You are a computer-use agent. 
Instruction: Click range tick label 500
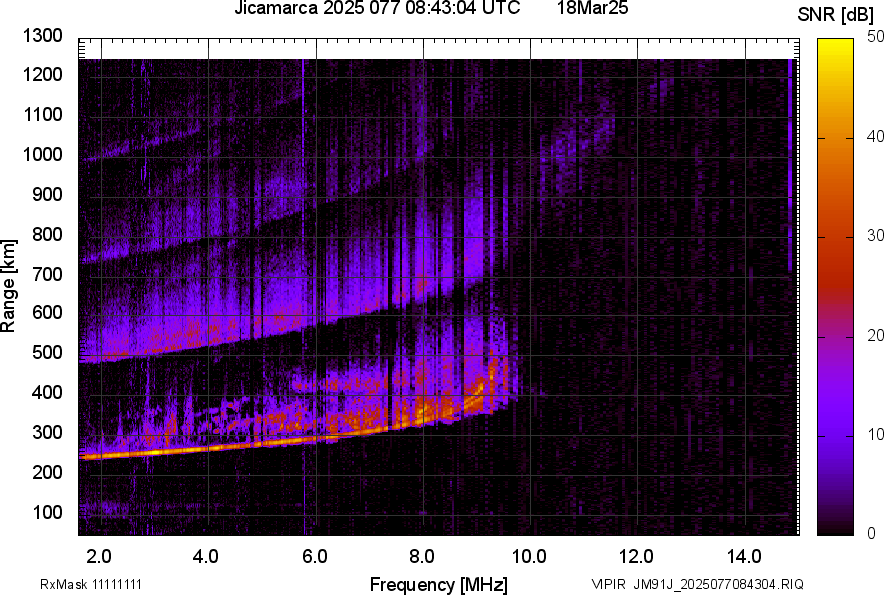pyautogui.click(x=47, y=352)
